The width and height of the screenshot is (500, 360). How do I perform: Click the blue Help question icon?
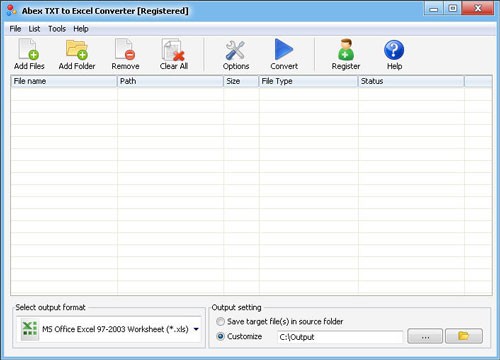click(394, 54)
